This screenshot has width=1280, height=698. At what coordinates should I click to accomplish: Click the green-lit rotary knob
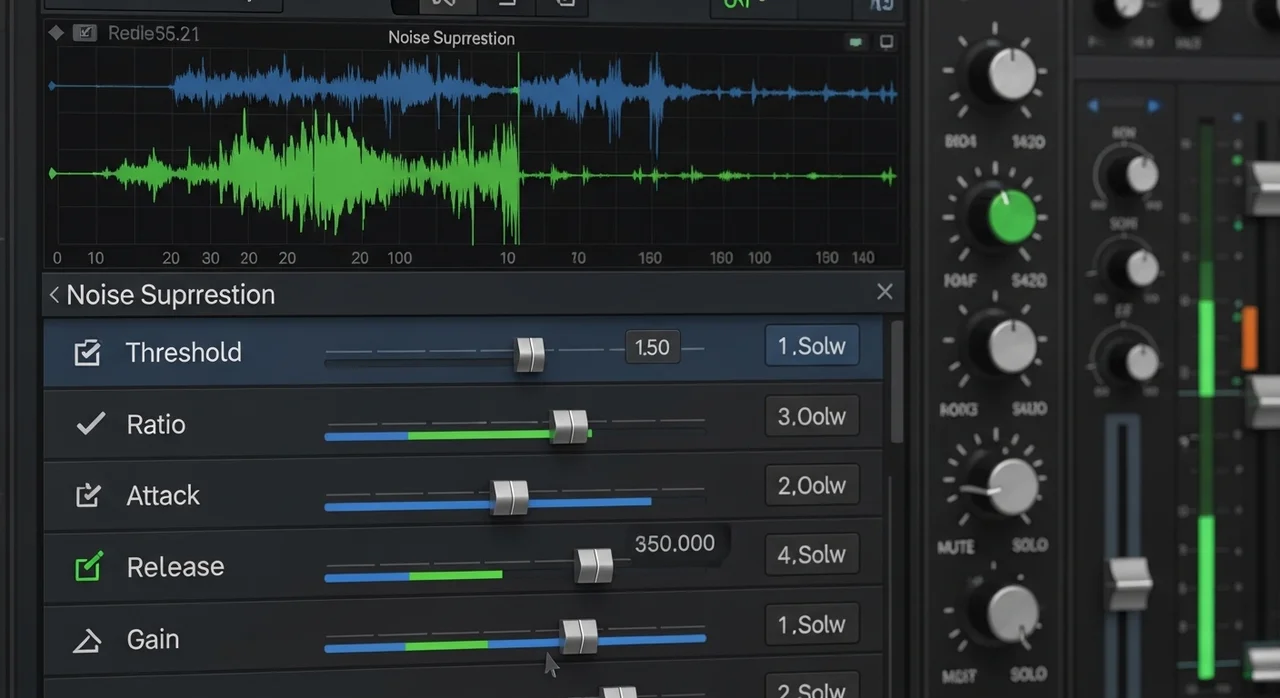(1010, 217)
